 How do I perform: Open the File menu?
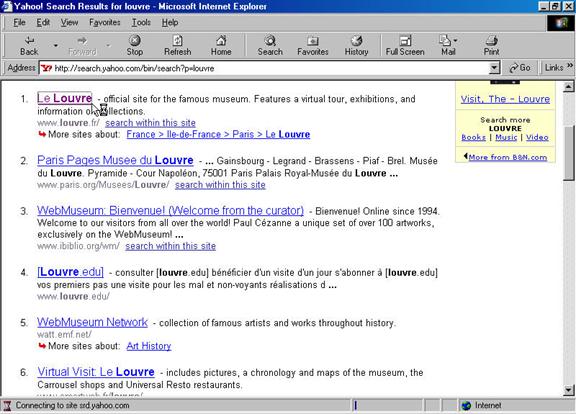19,22
